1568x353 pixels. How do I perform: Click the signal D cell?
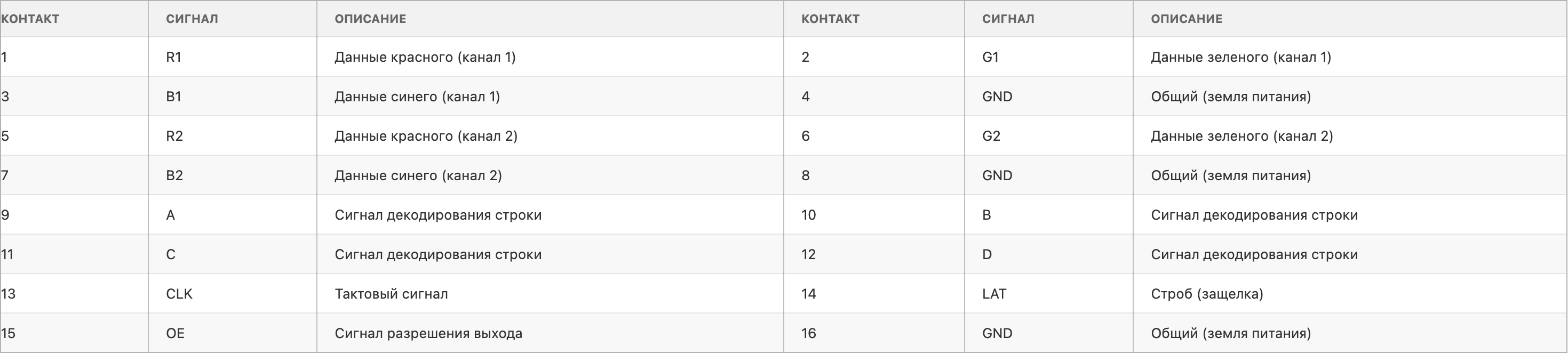[x=986, y=254]
